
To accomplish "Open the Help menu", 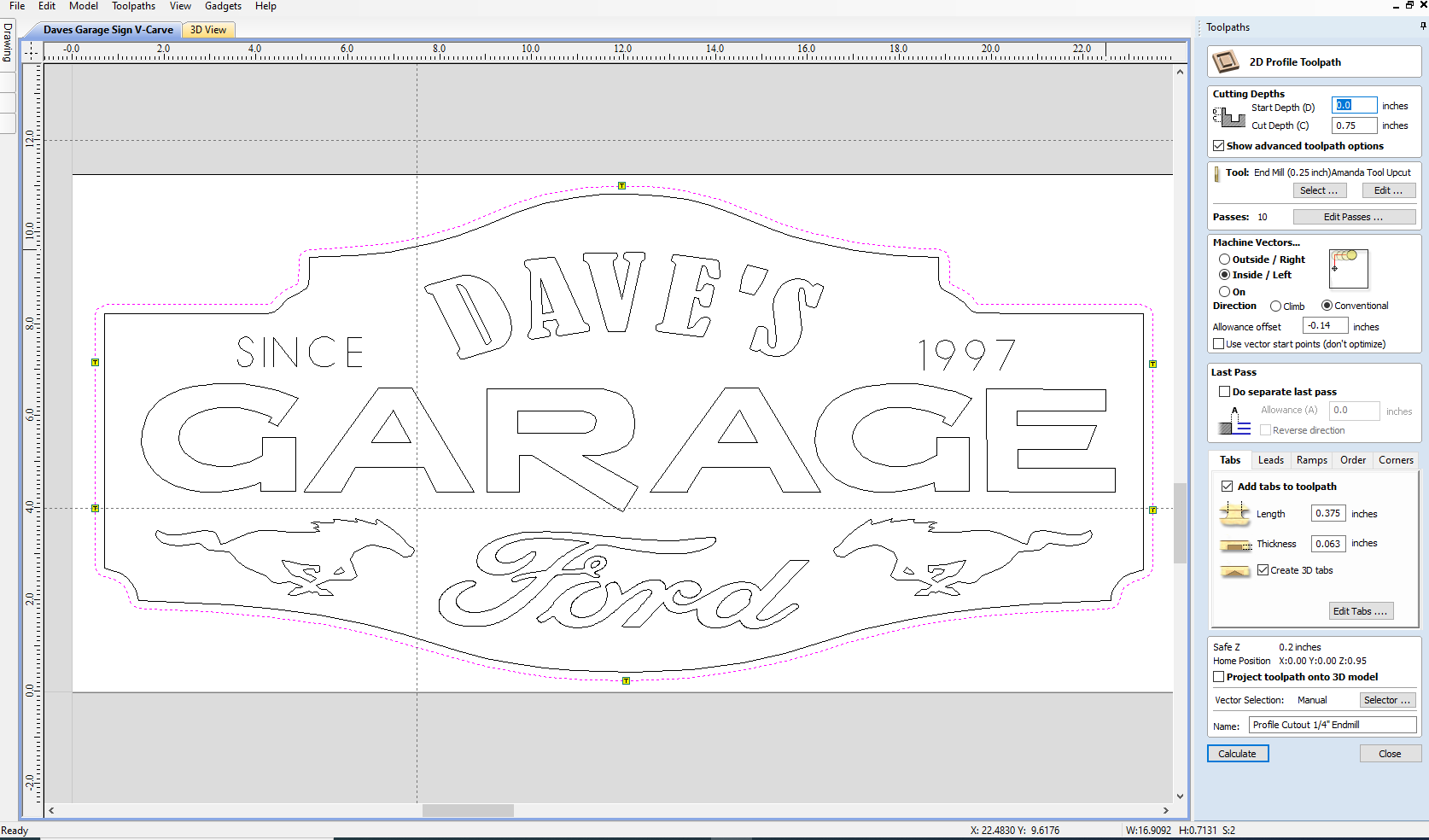I will pyautogui.click(x=265, y=6).
